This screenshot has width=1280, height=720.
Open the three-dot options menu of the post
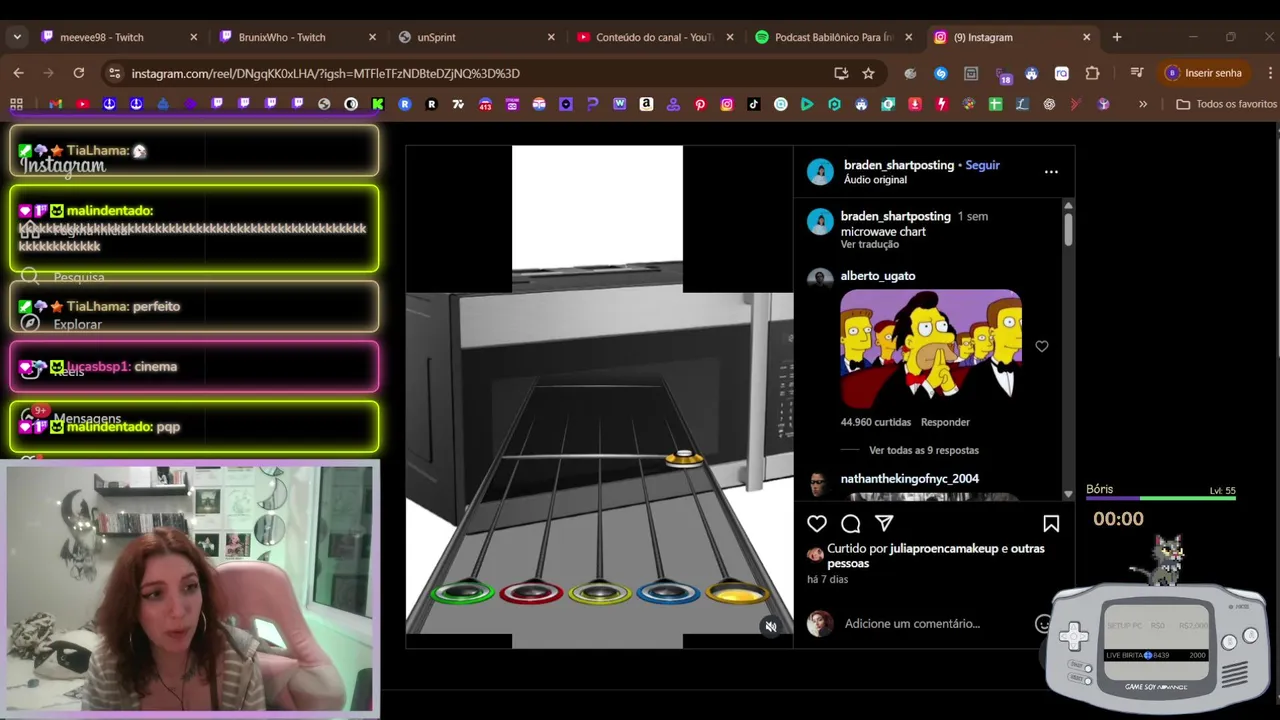(x=1051, y=172)
